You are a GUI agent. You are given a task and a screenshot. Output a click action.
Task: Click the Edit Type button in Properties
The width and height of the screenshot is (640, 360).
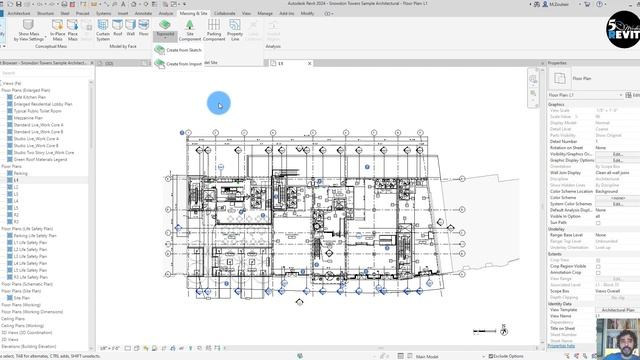[633, 95]
